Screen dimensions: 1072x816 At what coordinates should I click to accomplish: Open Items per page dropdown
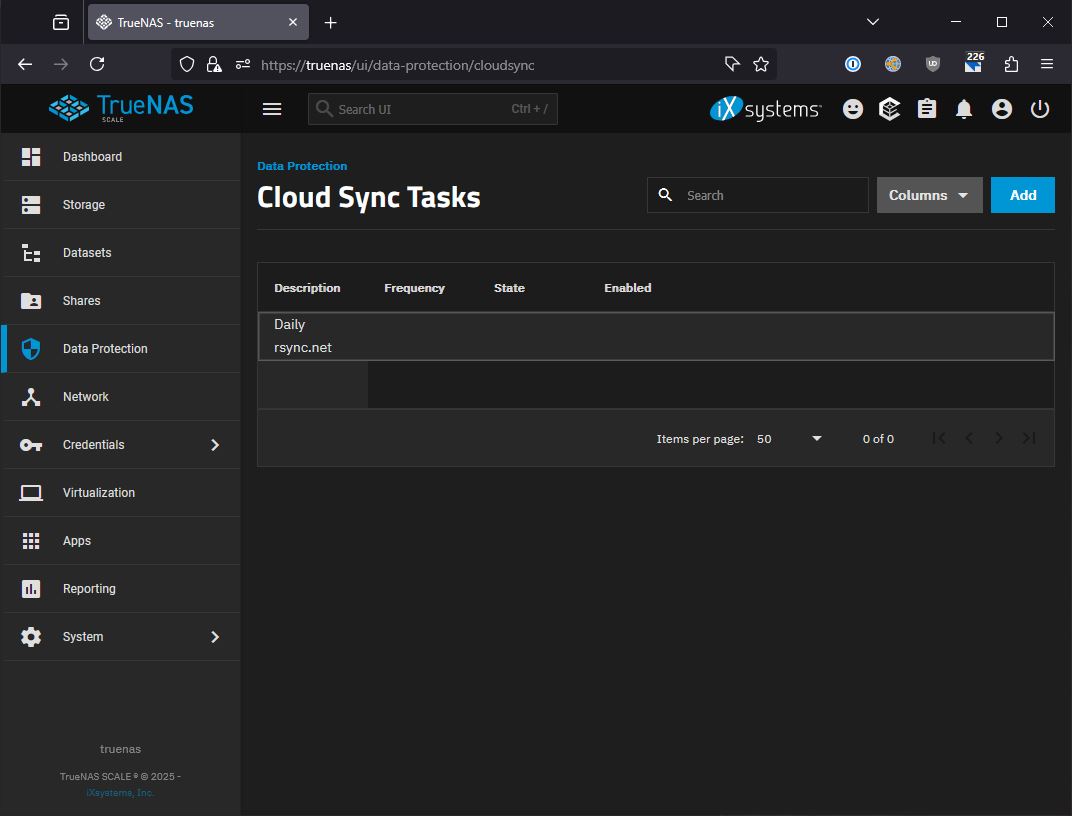pos(789,439)
